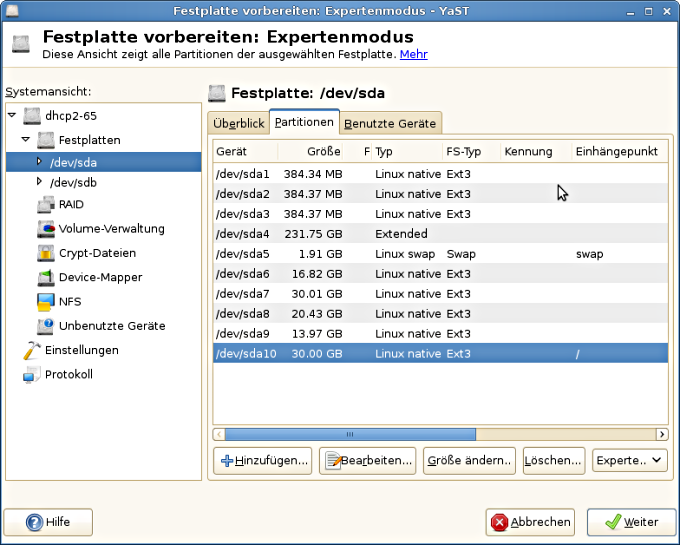Click the Unbenutzte Geräte icon
680x545 pixels.
tap(46, 326)
